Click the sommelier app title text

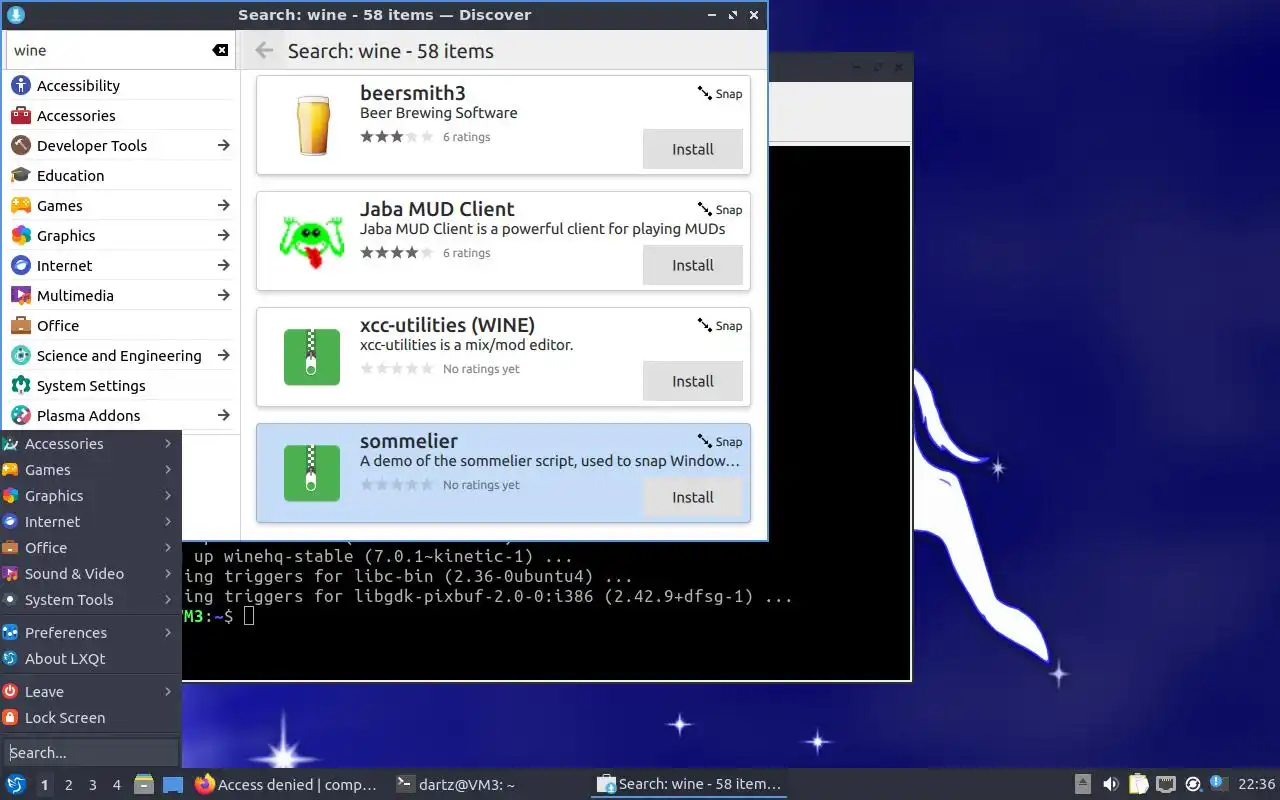(x=409, y=441)
